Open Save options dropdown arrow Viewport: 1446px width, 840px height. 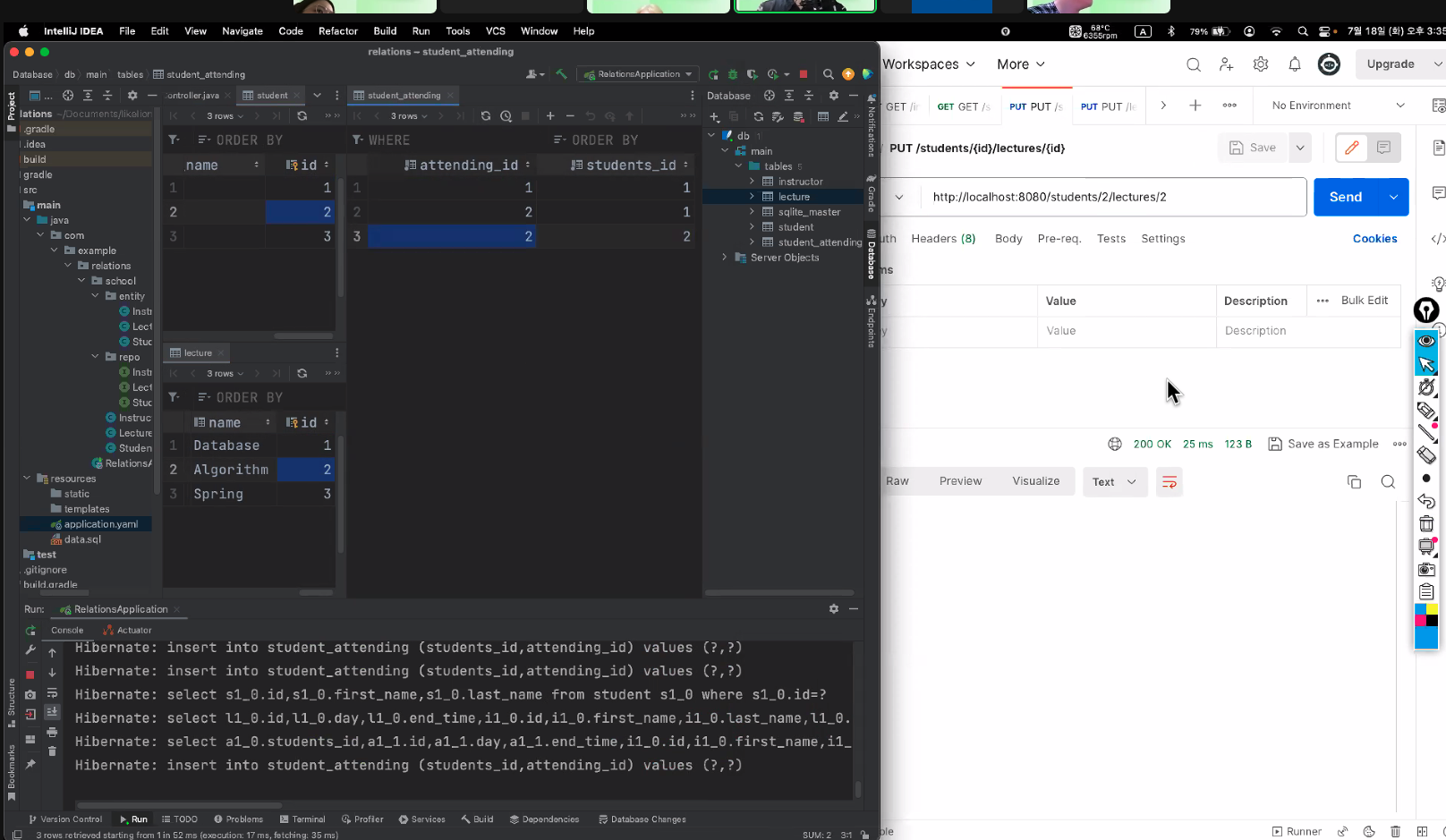1299,148
